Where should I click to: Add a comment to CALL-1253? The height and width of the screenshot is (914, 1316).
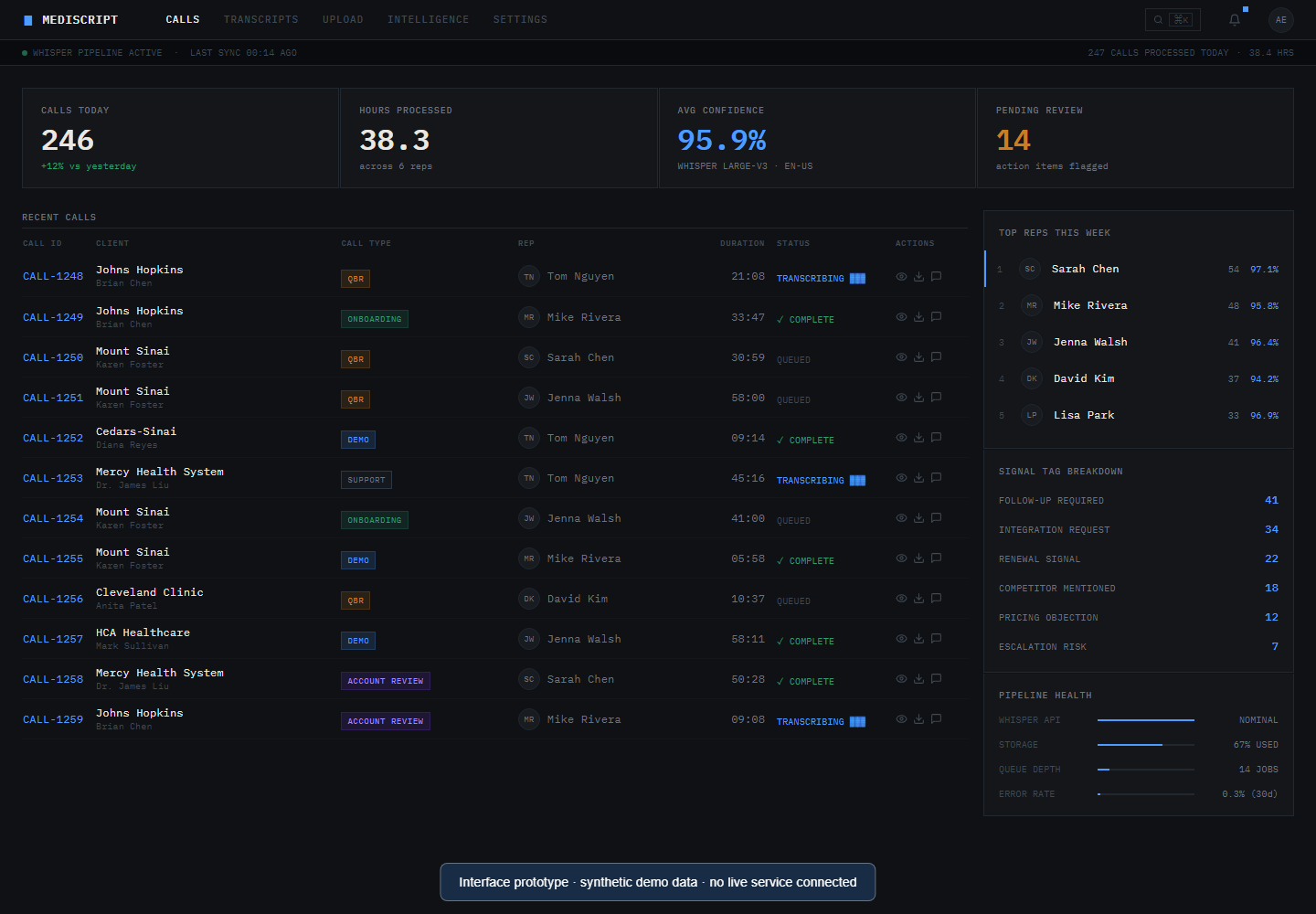pos(936,478)
